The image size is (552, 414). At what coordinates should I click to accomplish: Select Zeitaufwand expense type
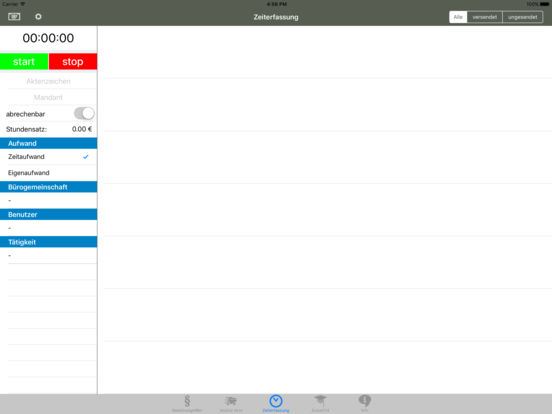click(49, 157)
